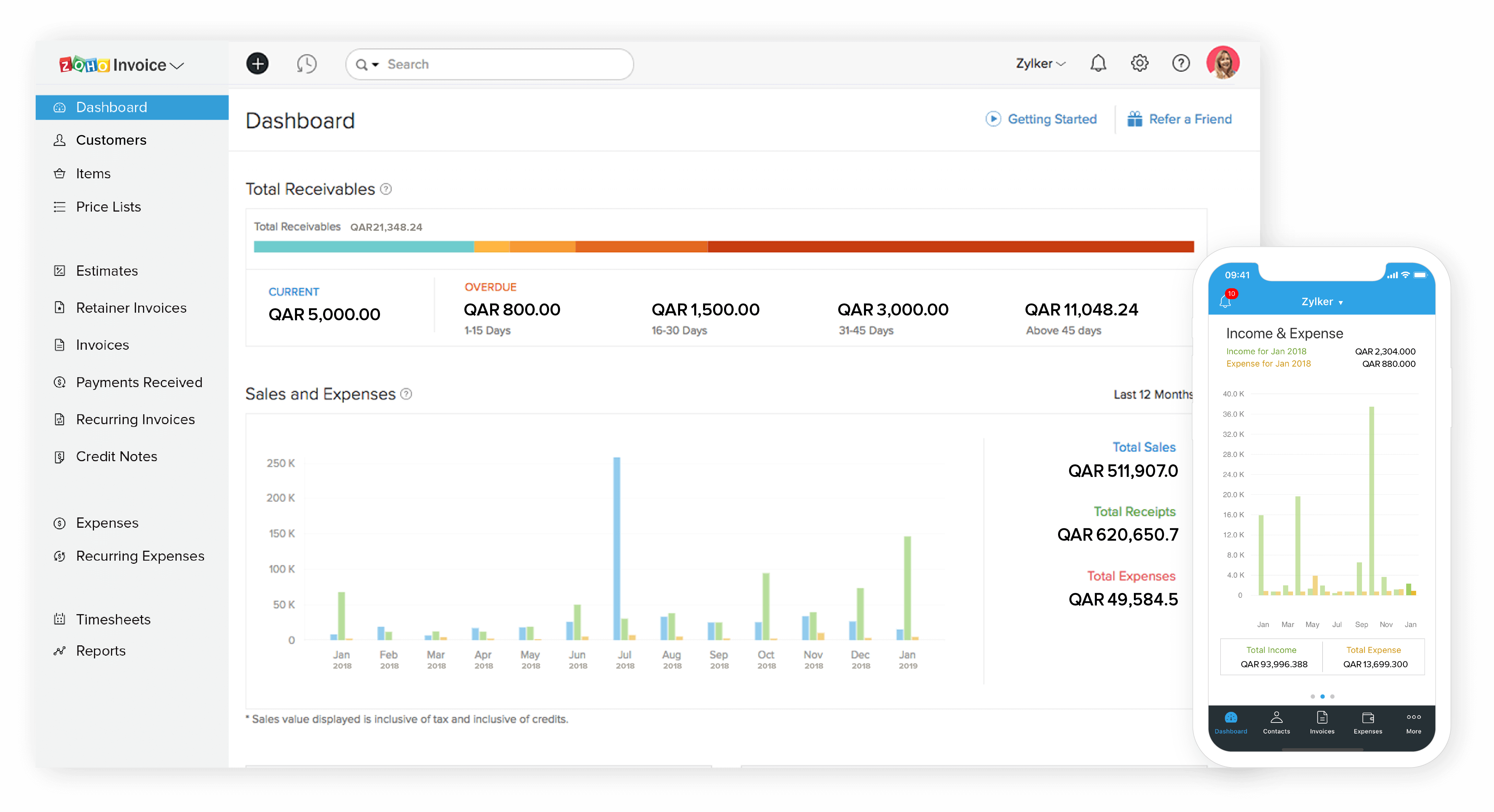Screen dimensions: 1494x812
Task: Open the notifications bell in top bar
Action: pos(1098,63)
